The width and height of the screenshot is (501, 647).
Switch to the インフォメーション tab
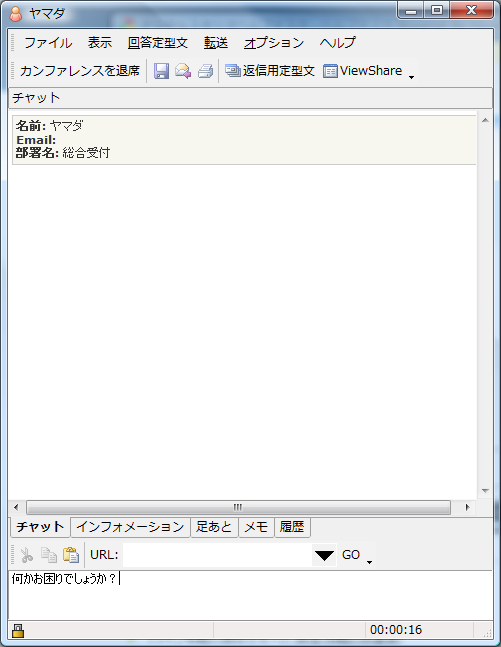click(x=130, y=527)
